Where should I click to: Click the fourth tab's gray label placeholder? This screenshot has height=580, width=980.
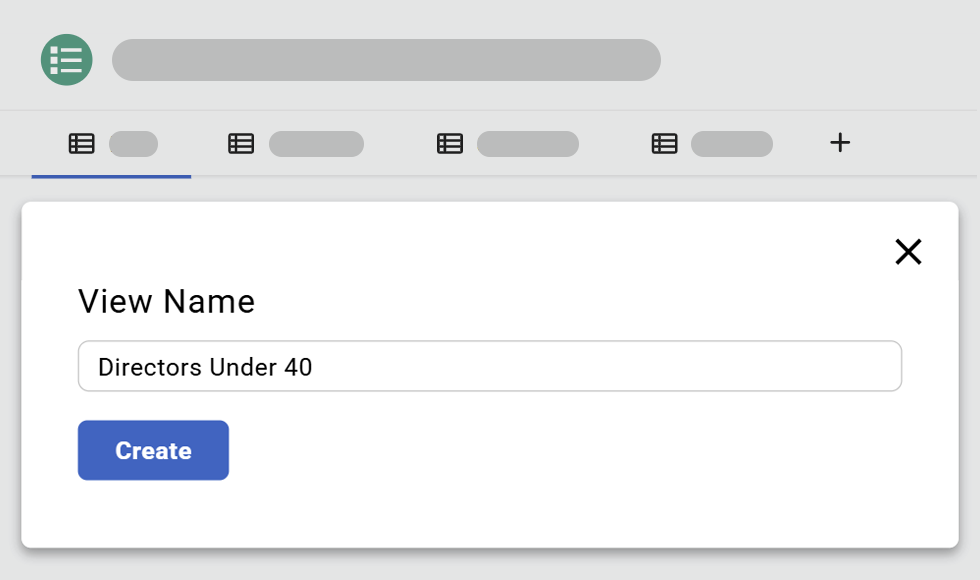tap(732, 144)
